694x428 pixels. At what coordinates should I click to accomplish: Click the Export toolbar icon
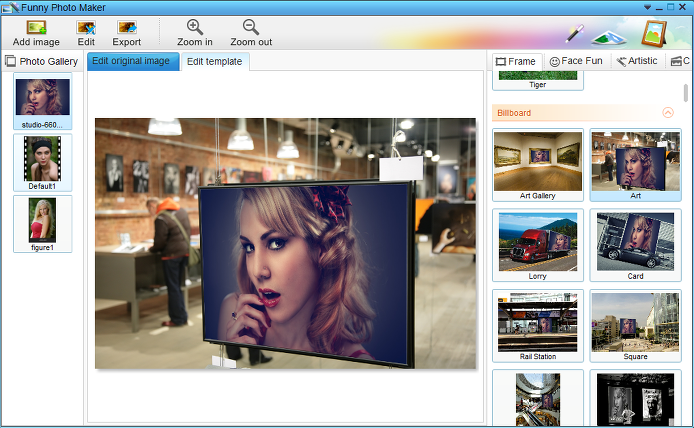tap(127, 28)
